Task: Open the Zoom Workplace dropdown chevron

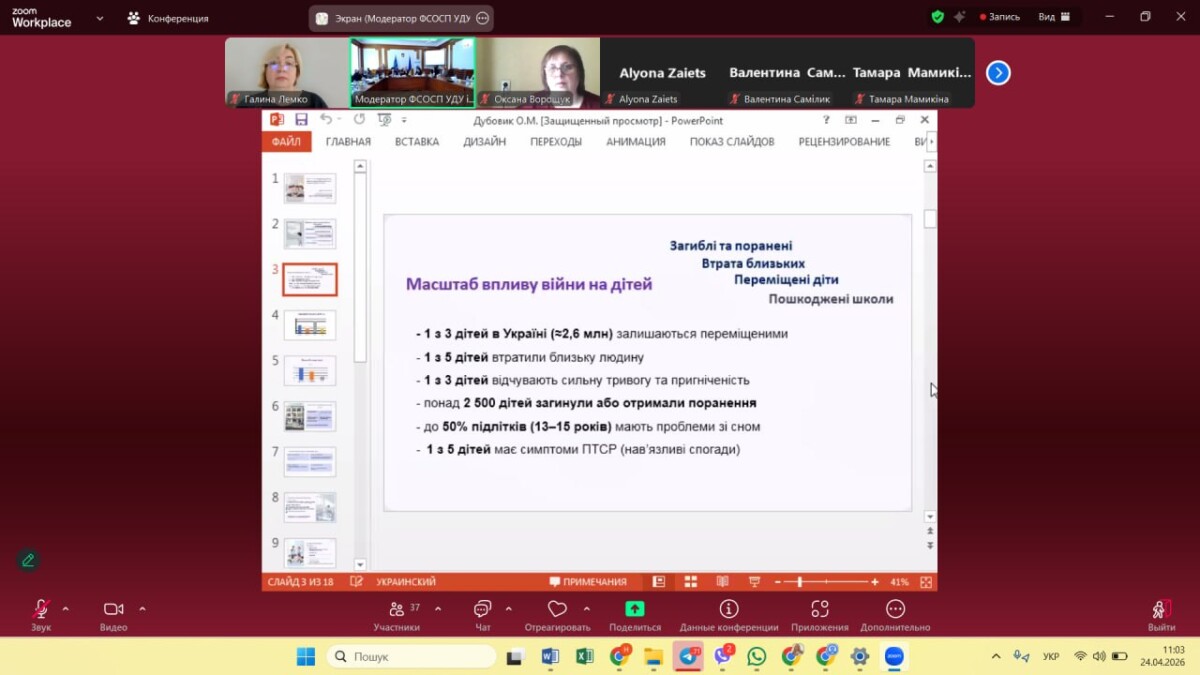Action: [99, 18]
